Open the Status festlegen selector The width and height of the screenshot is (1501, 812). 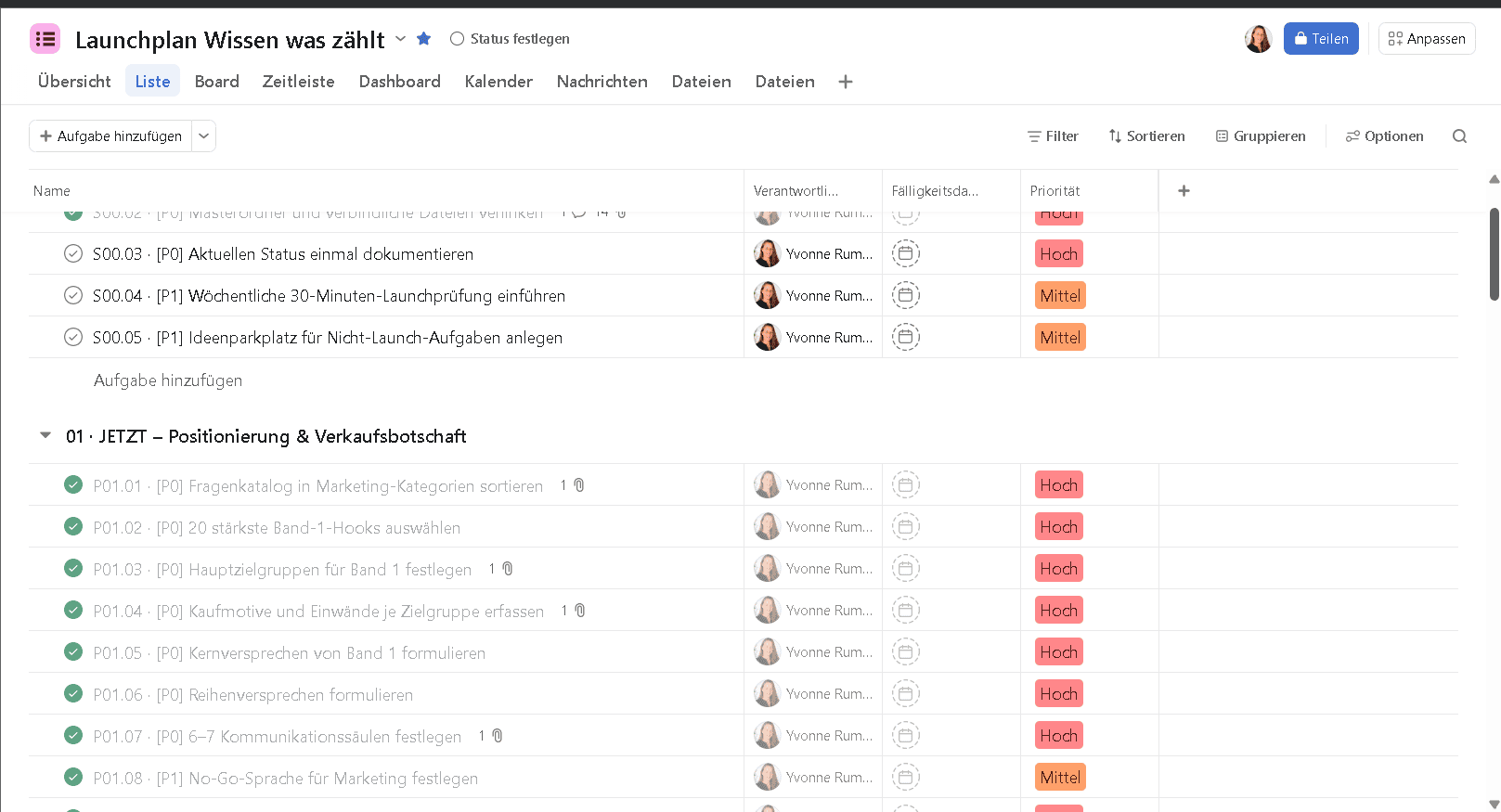coord(510,39)
